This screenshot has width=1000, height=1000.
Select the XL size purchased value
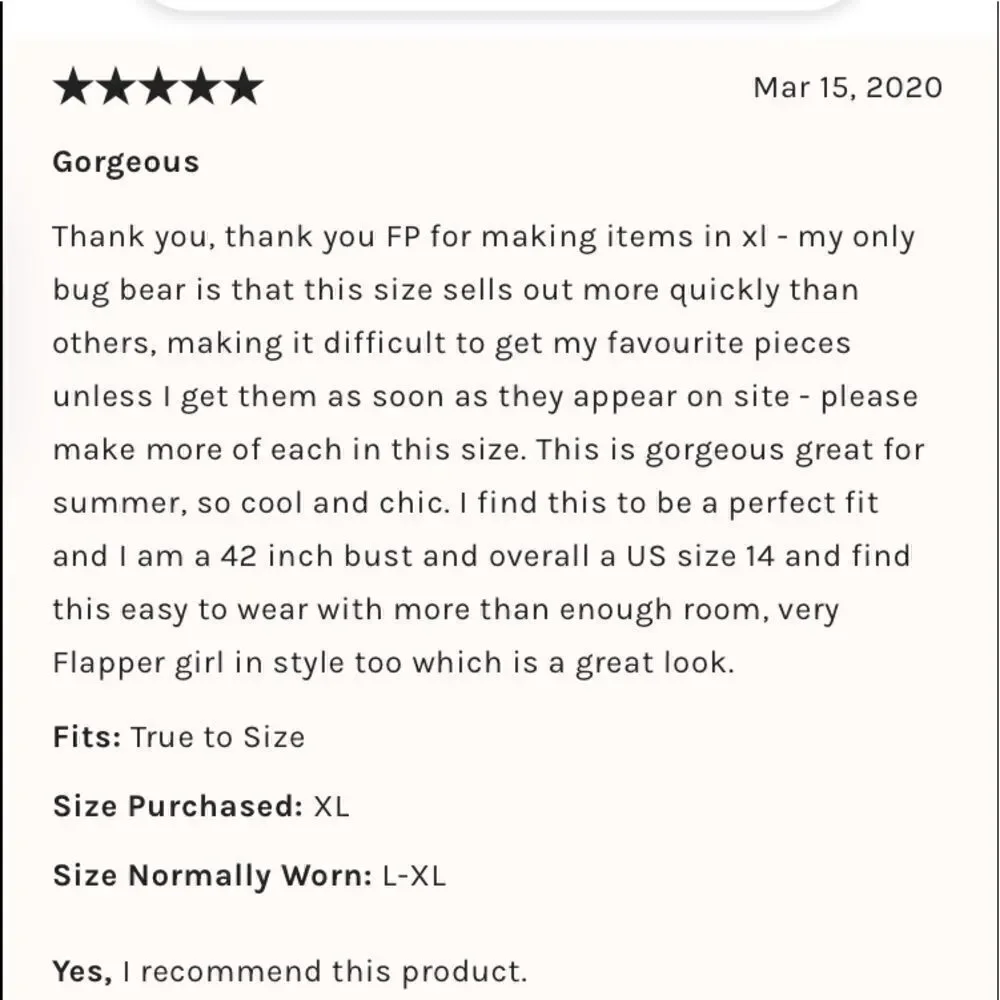[331, 806]
